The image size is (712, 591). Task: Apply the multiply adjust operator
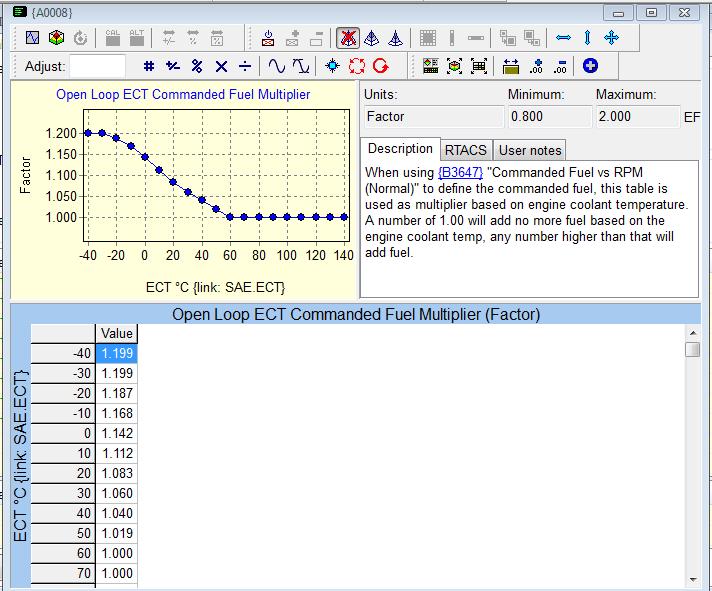221,66
